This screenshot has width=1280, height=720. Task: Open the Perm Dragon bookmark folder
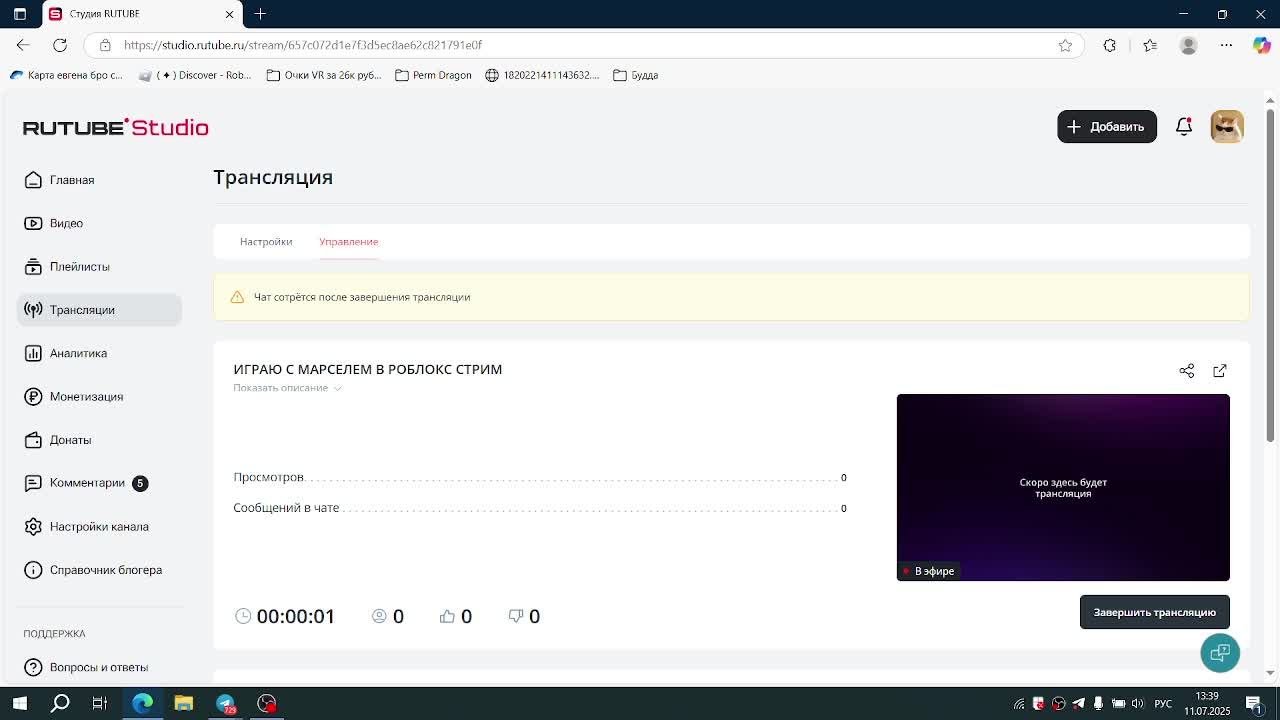tap(433, 75)
